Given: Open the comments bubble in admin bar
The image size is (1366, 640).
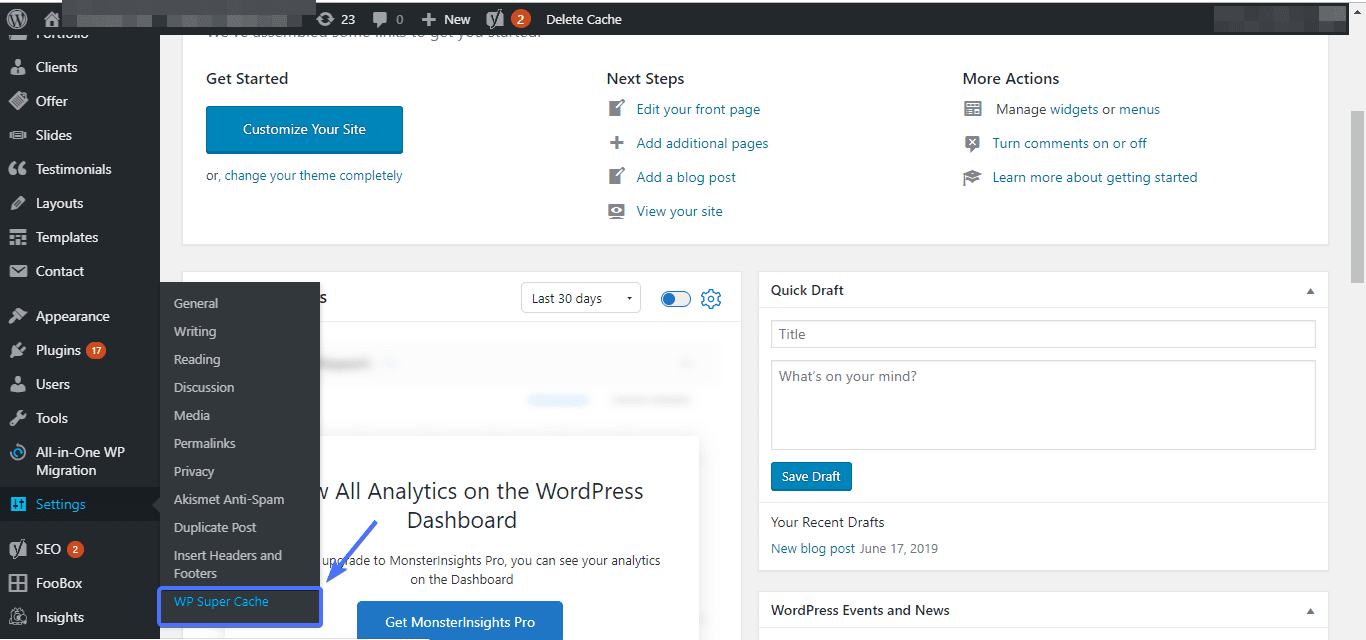Looking at the screenshot, I should (387, 19).
